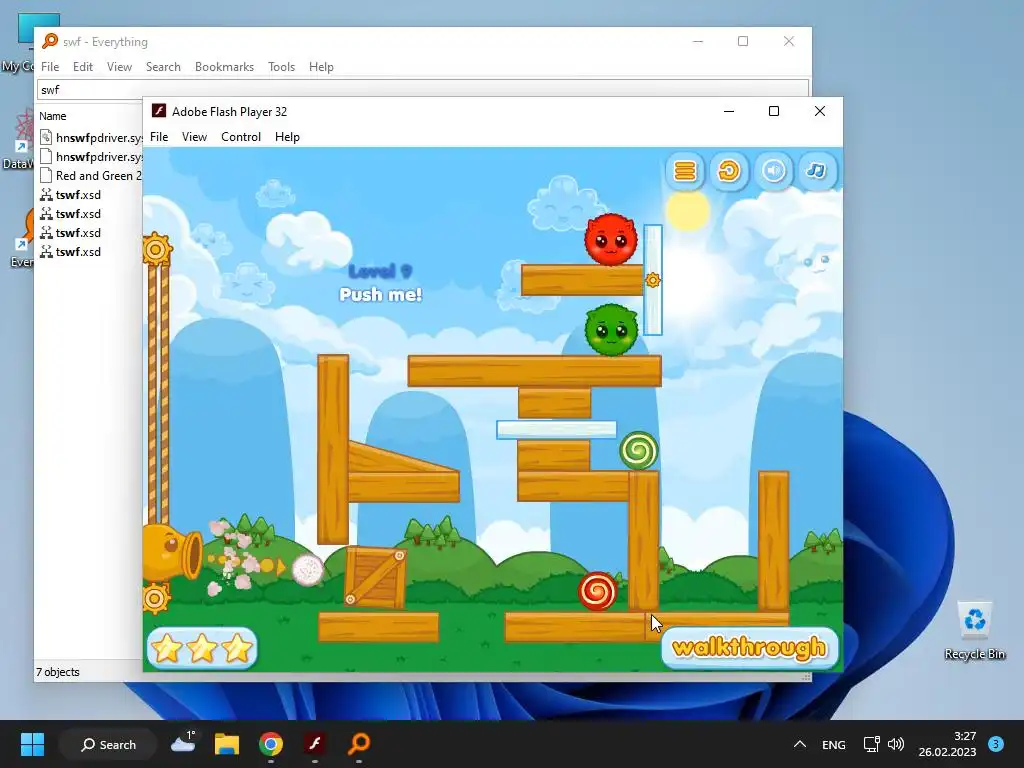Open Everything window View menu
The image size is (1024, 768).
(x=119, y=67)
